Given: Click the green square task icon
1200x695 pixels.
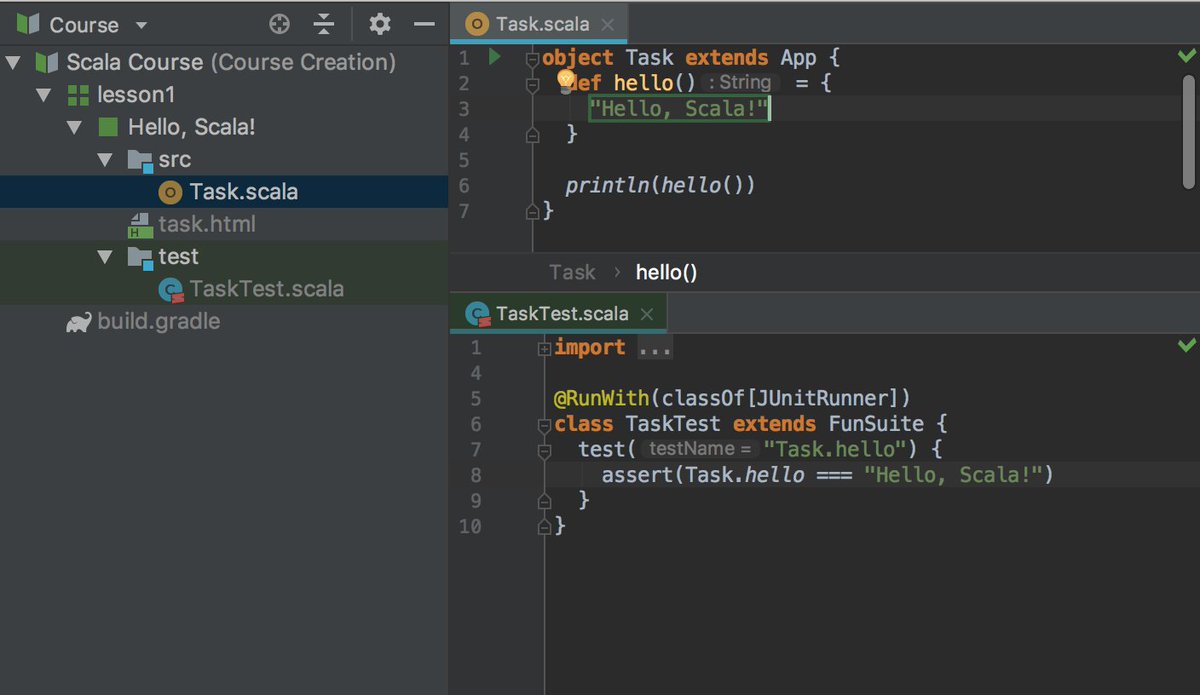Looking at the screenshot, I should [x=108, y=127].
